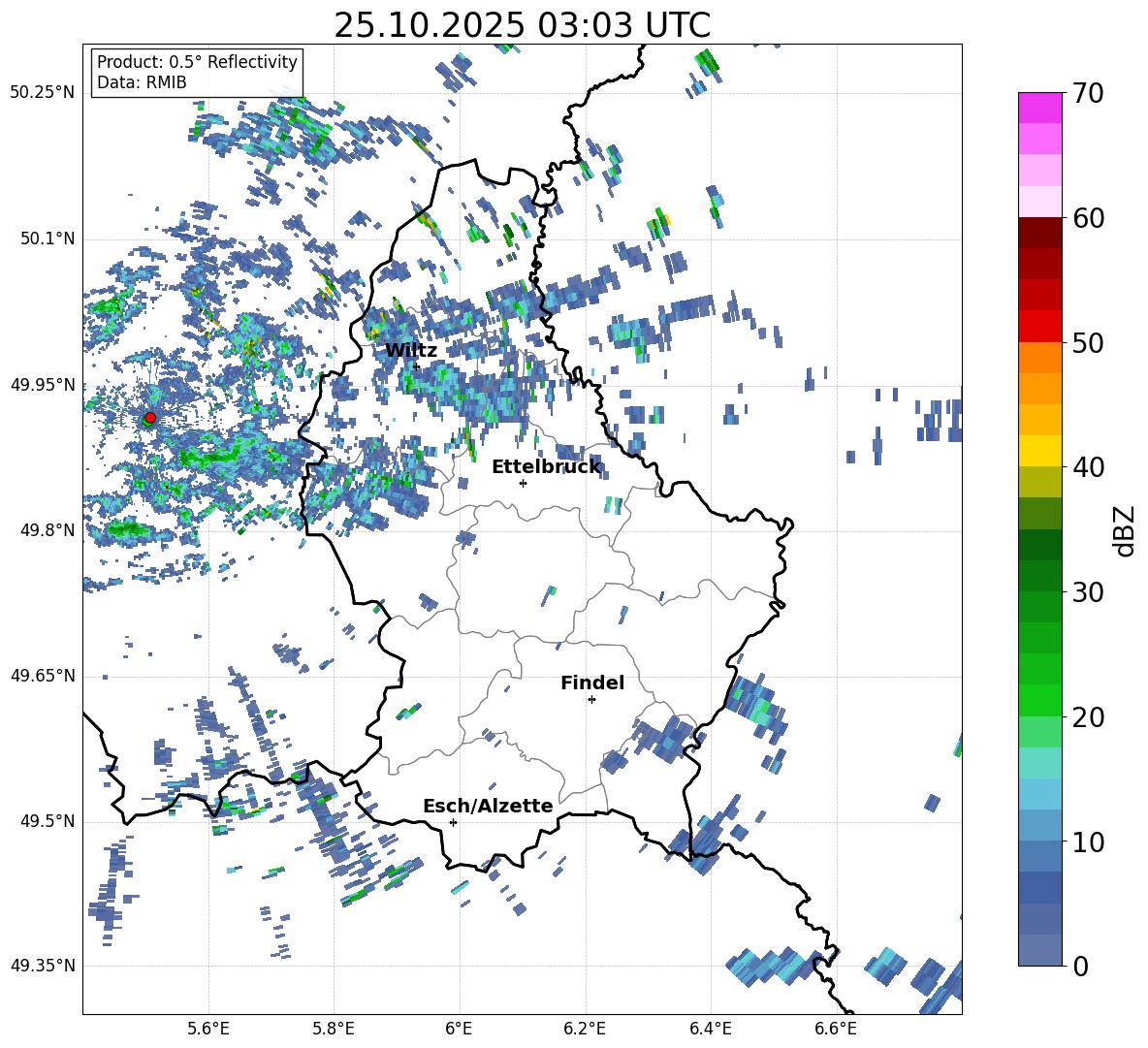Click the dBZ colorbar axis label
Screen dimensions: 1148x1048
tap(1125, 531)
